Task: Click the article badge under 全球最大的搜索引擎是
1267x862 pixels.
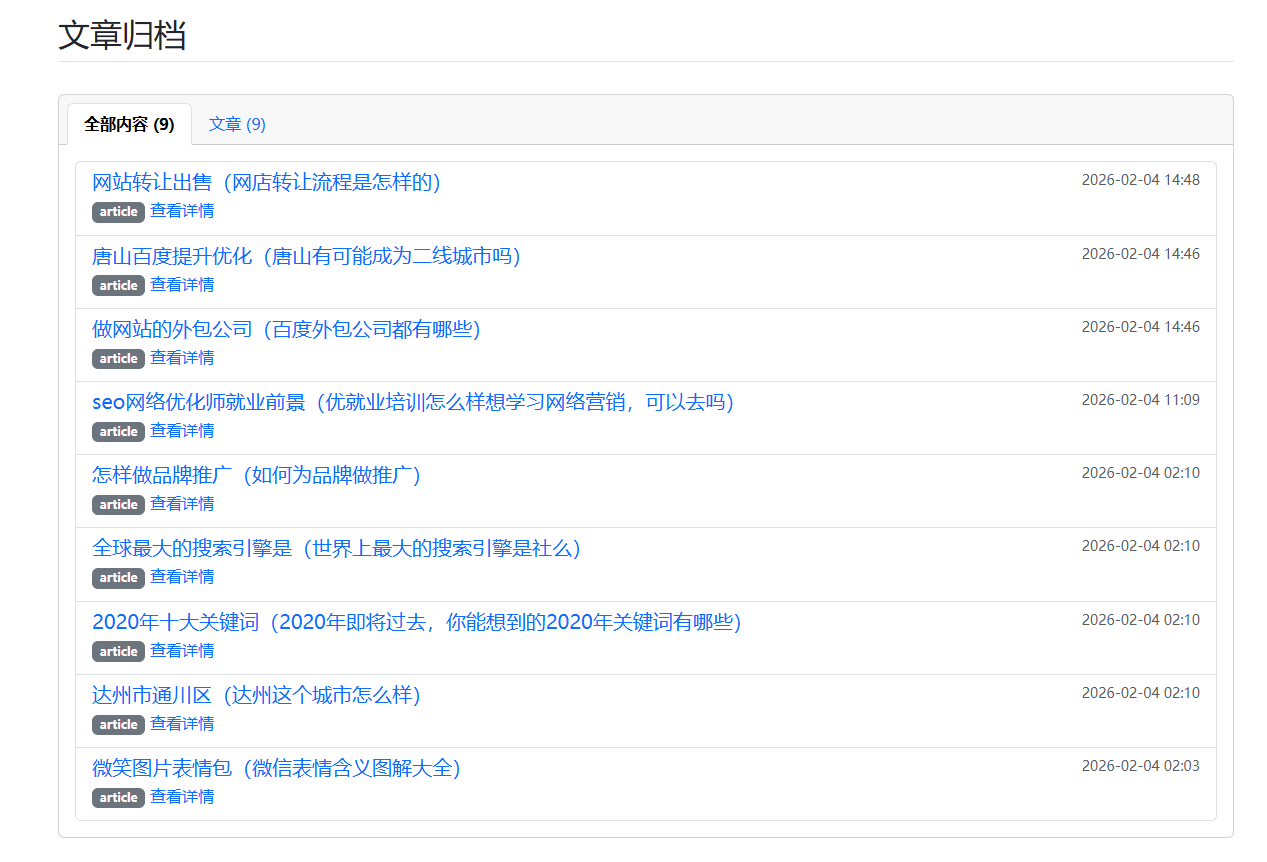Action: pos(118,578)
